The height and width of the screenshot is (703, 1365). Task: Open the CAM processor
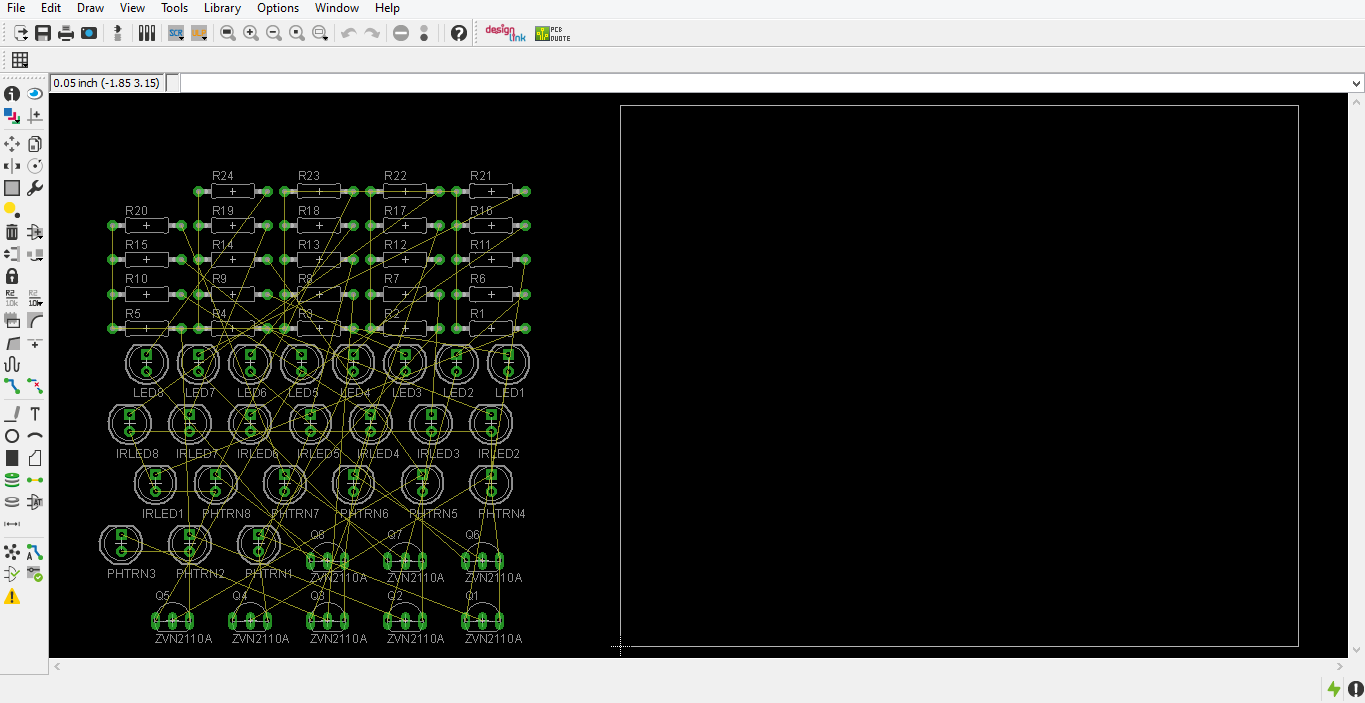[x=147, y=33]
